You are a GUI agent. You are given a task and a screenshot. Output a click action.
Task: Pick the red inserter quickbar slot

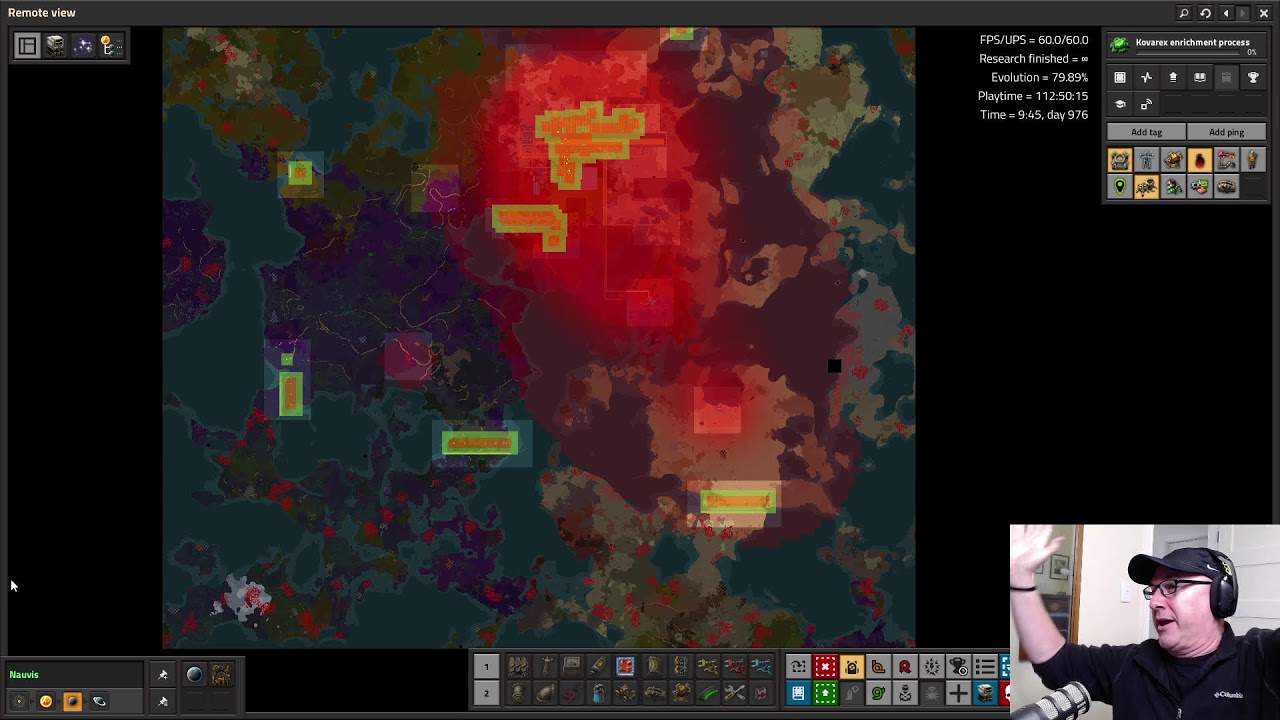[x=734, y=667]
